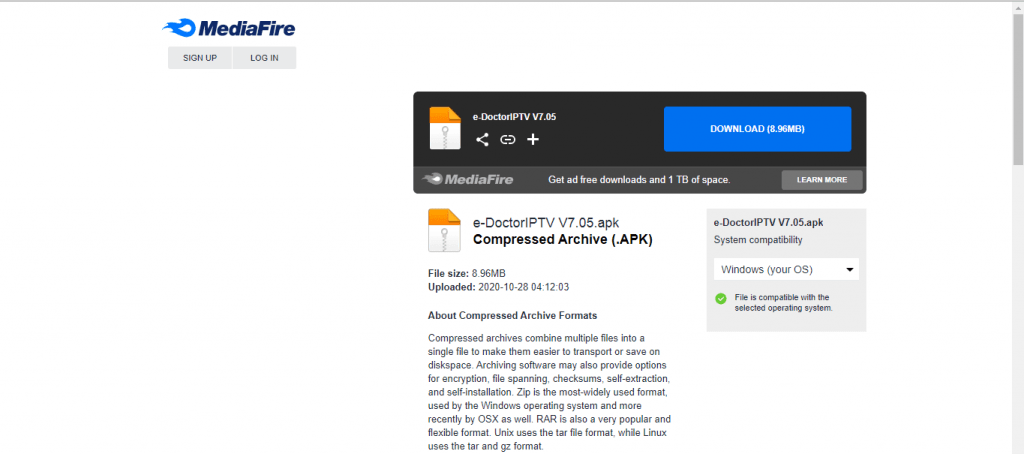Click 'File is compatible with the selected' text
The image size is (1024, 454).
(x=784, y=302)
